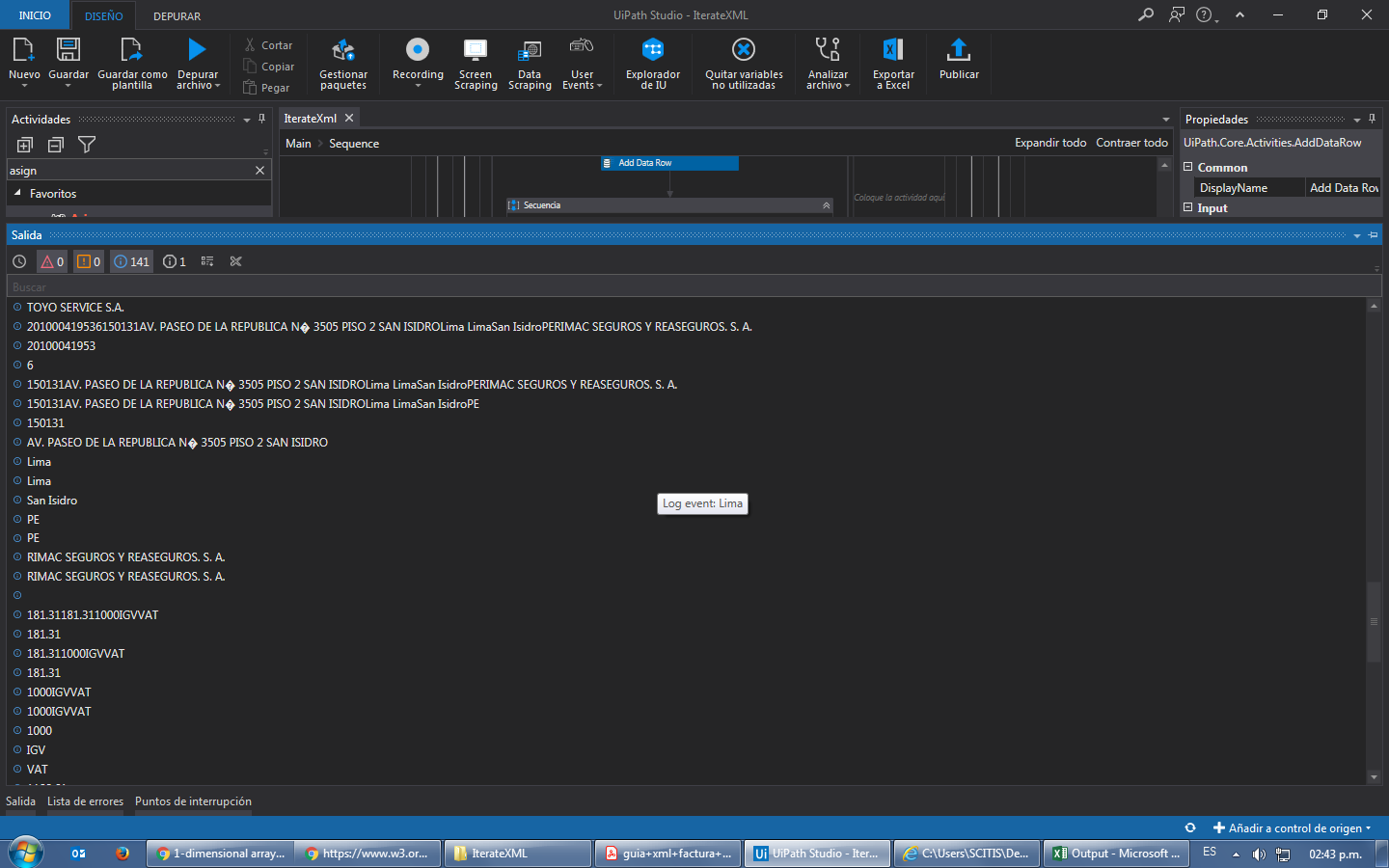This screenshot has height=868, width=1389.
Task: Clear all output log entries
Action: pyautogui.click(x=236, y=261)
